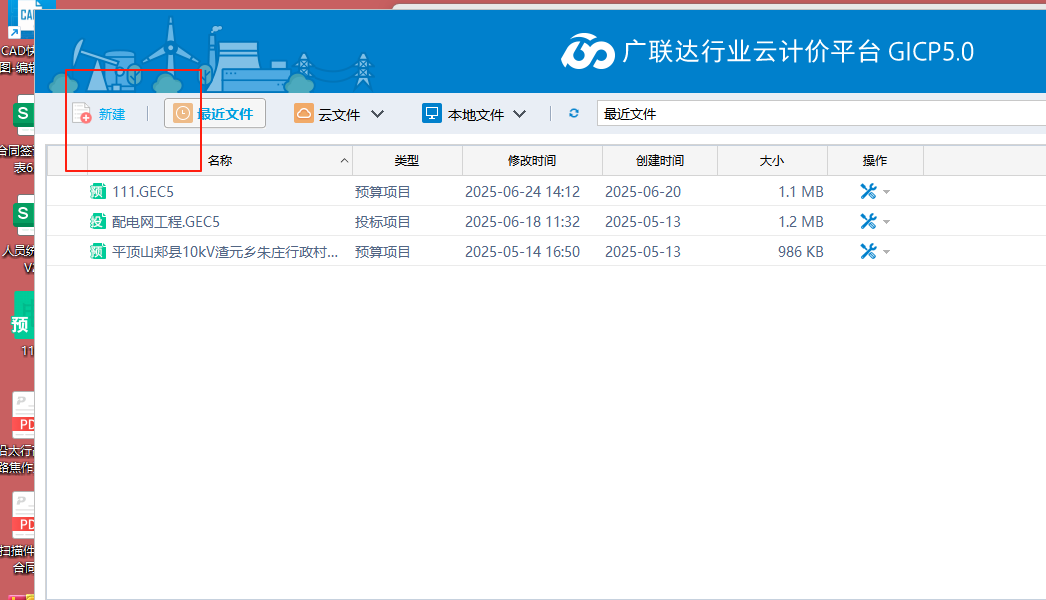Sort by the 类型 column header

(407, 161)
